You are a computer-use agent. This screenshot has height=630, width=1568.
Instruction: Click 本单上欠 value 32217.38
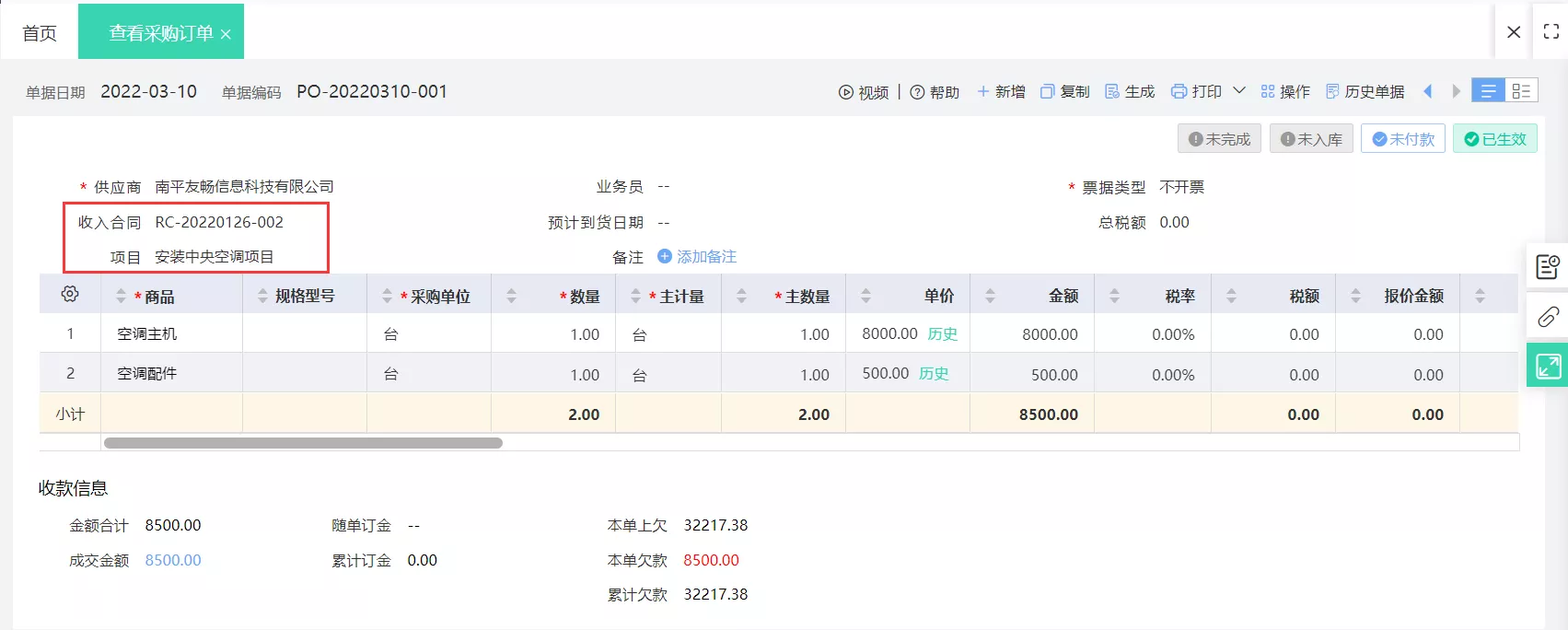click(715, 525)
